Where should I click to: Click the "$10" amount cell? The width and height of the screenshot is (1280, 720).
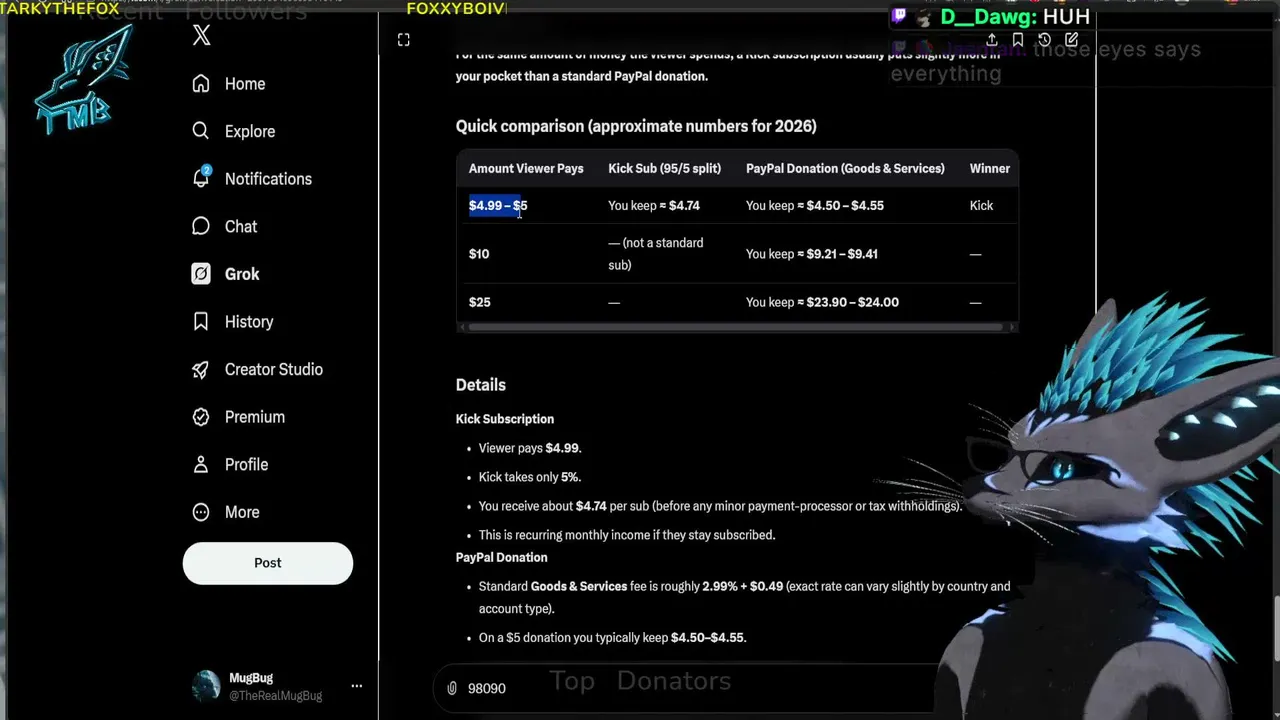[x=479, y=254]
